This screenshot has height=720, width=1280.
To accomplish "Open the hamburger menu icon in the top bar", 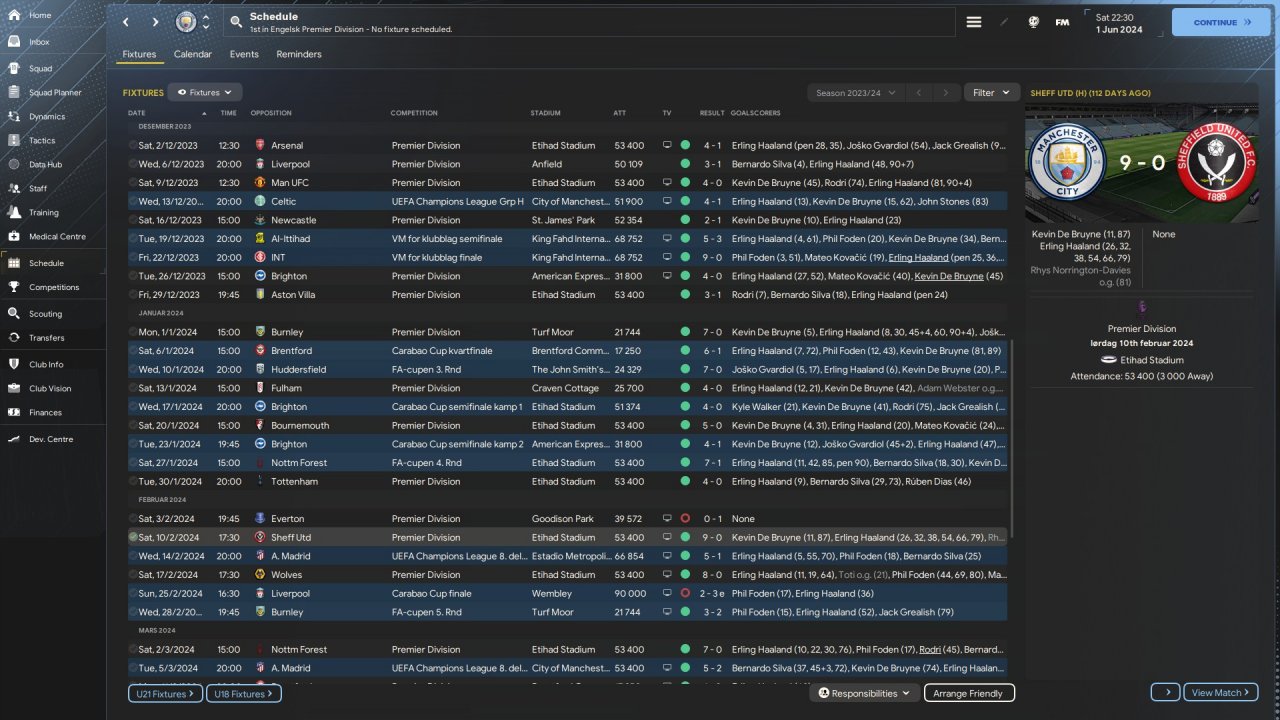I will (x=973, y=22).
